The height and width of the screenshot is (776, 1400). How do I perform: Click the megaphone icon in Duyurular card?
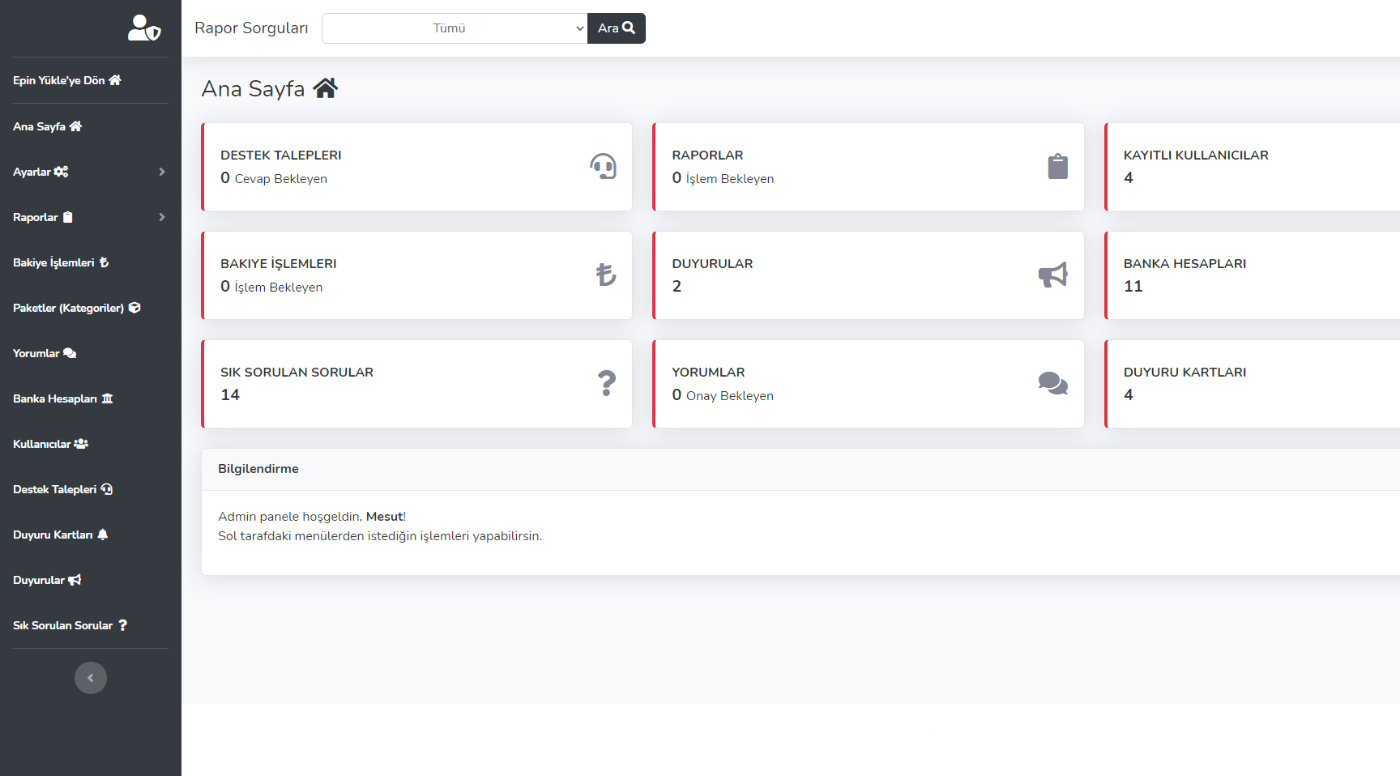pos(1052,275)
